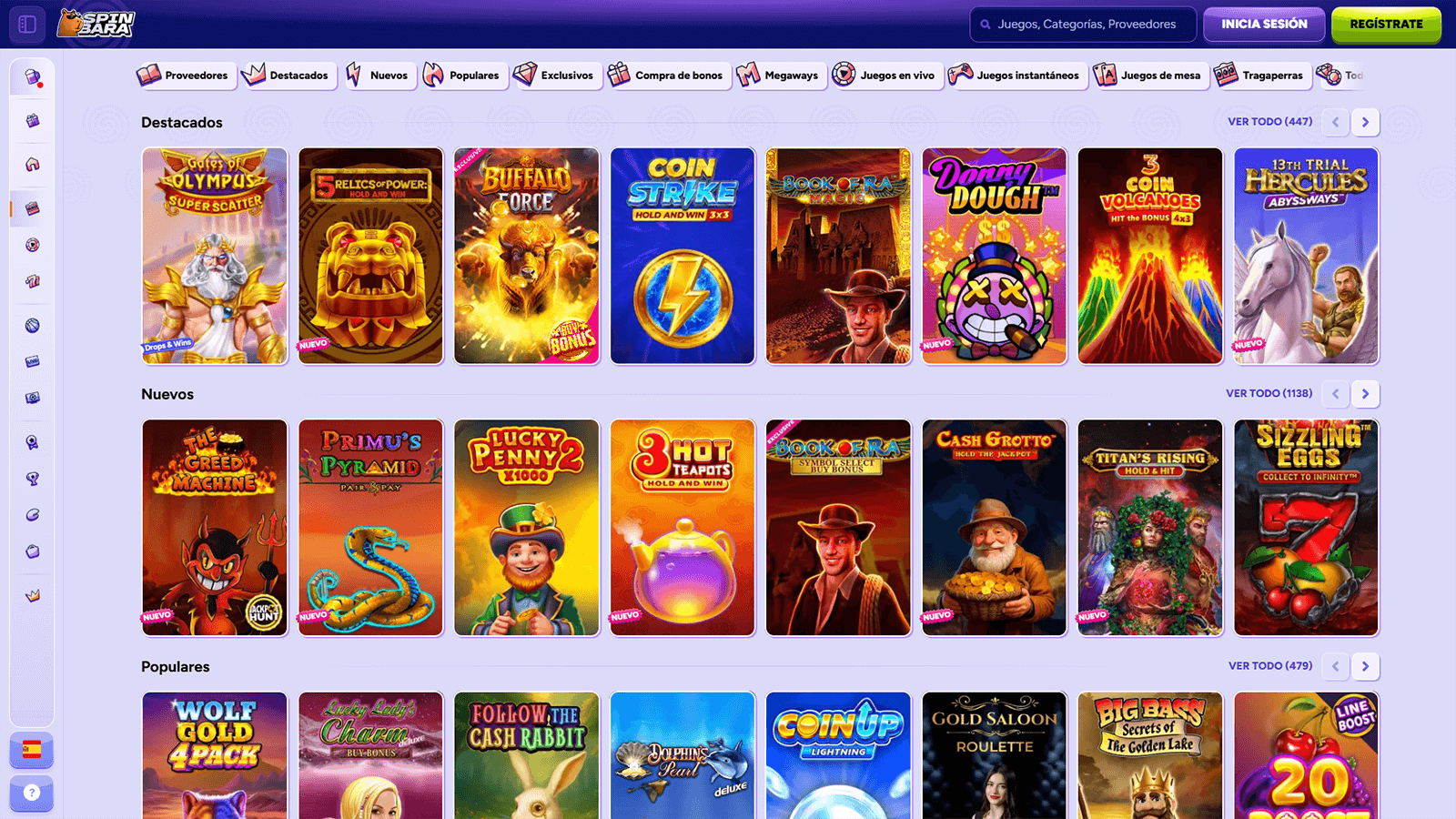The width and height of the screenshot is (1456, 819).
Task: Select the Proveedores category tab
Action: 185,76
